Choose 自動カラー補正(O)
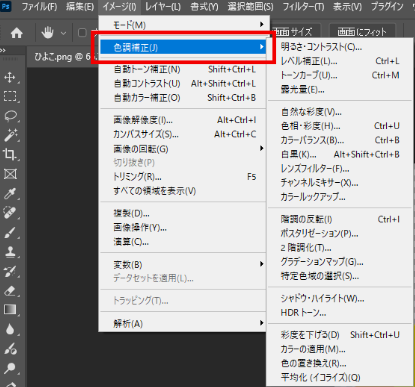The image size is (415, 387). point(183,98)
